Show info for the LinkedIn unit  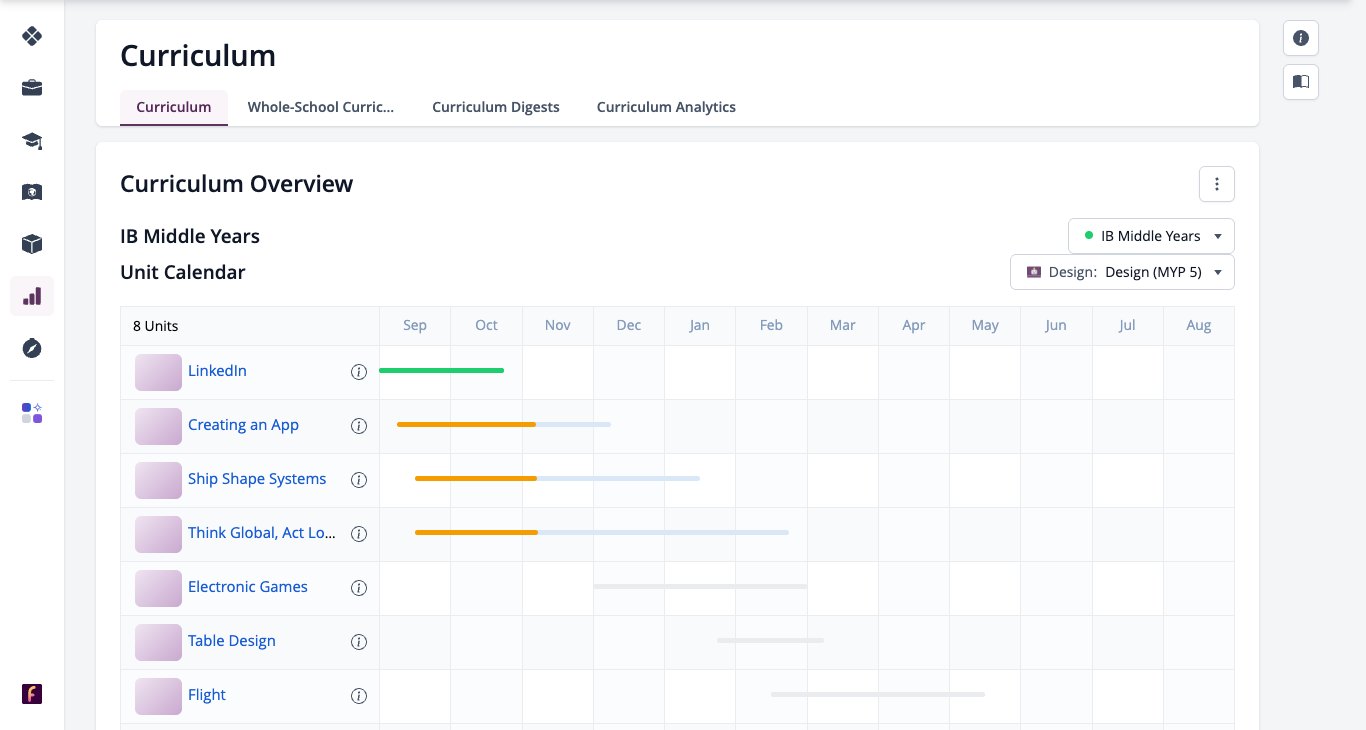[359, 372]
